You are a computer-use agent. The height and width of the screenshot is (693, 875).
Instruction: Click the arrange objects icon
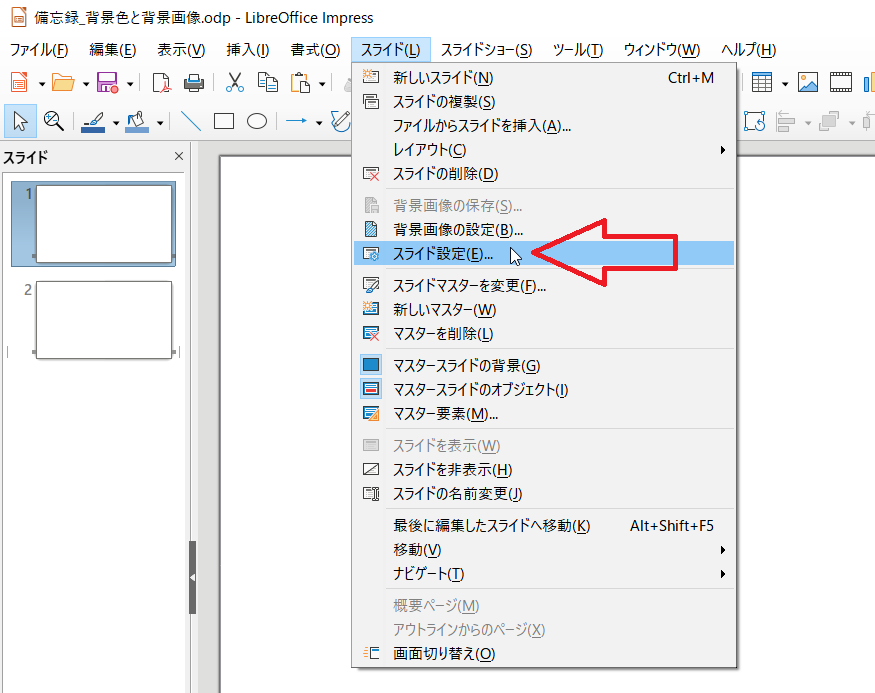coord(829,121)
